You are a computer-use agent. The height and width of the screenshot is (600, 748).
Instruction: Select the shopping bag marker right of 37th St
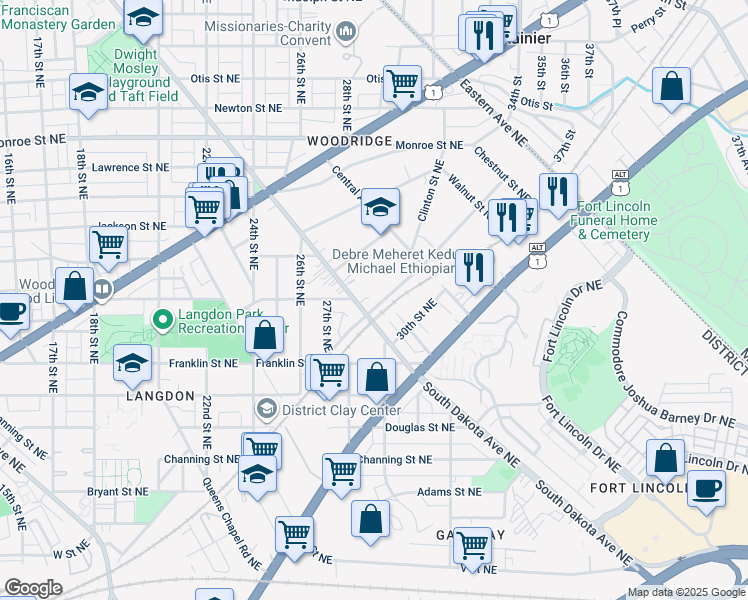671,87
